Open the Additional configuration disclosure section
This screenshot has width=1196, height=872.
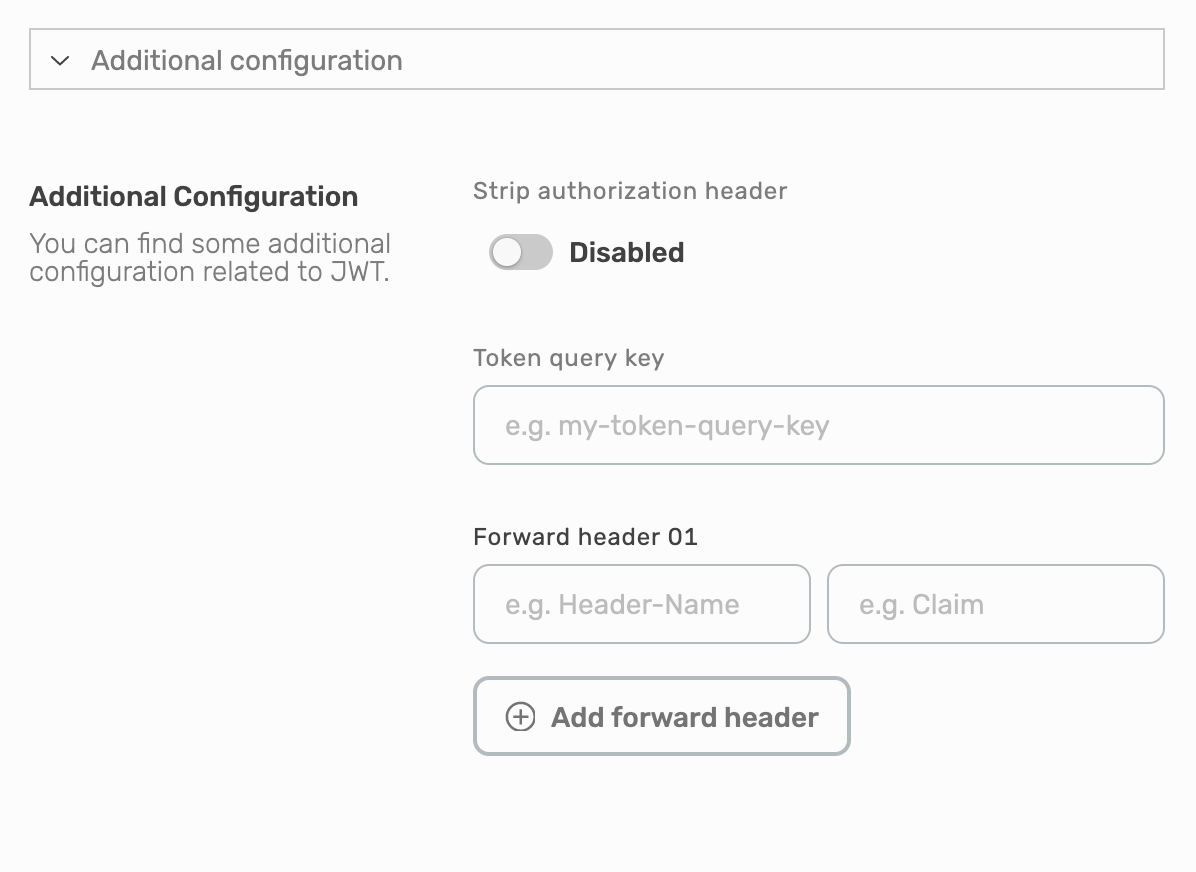pyautogui.click(x=598, y=59)
